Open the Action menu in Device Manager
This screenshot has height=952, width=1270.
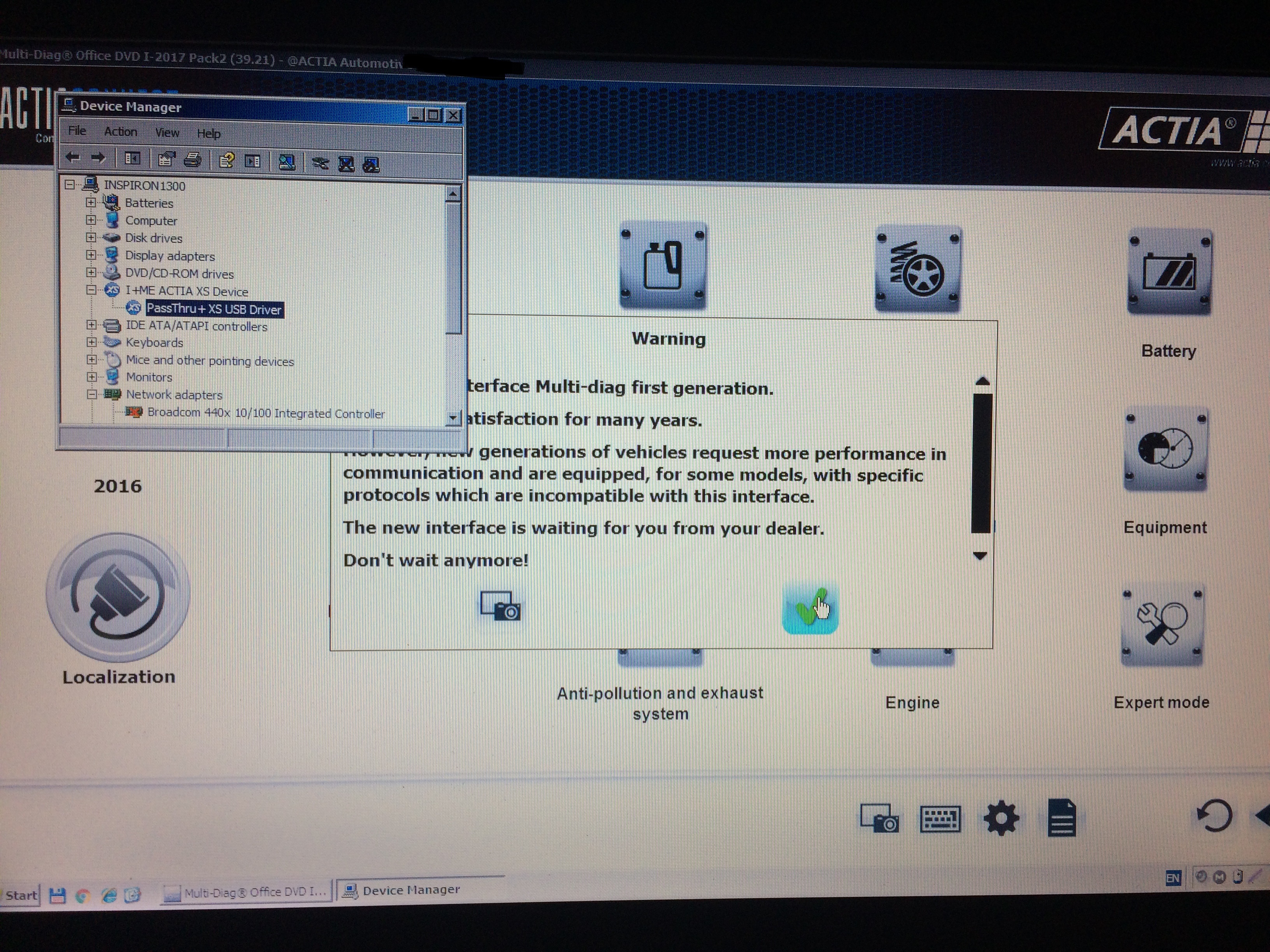(x=121, y=132)
